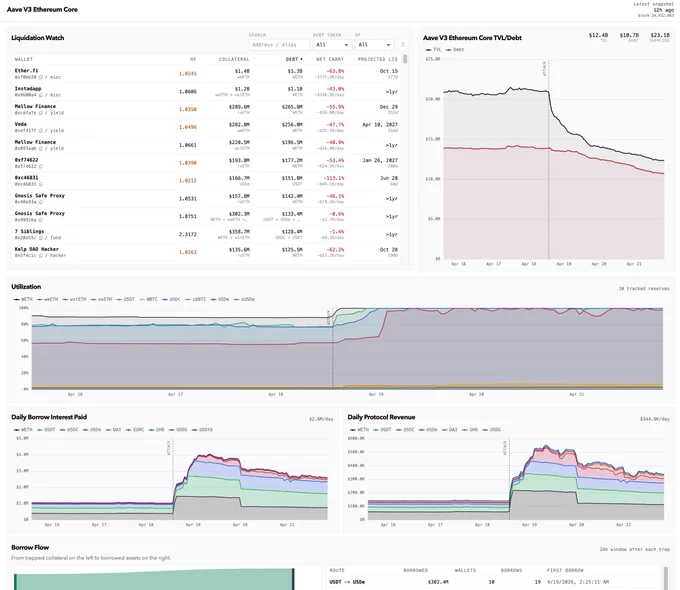This screenshot has height=590, width=680.
Task: Click the $12.4B TVL summary value
Action: pos(598,35)
